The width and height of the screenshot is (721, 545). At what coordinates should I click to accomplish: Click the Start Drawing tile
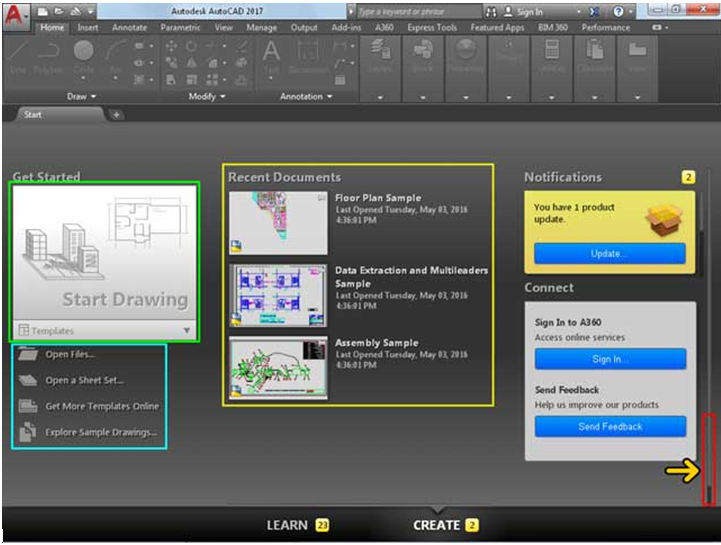pos(105,252)
